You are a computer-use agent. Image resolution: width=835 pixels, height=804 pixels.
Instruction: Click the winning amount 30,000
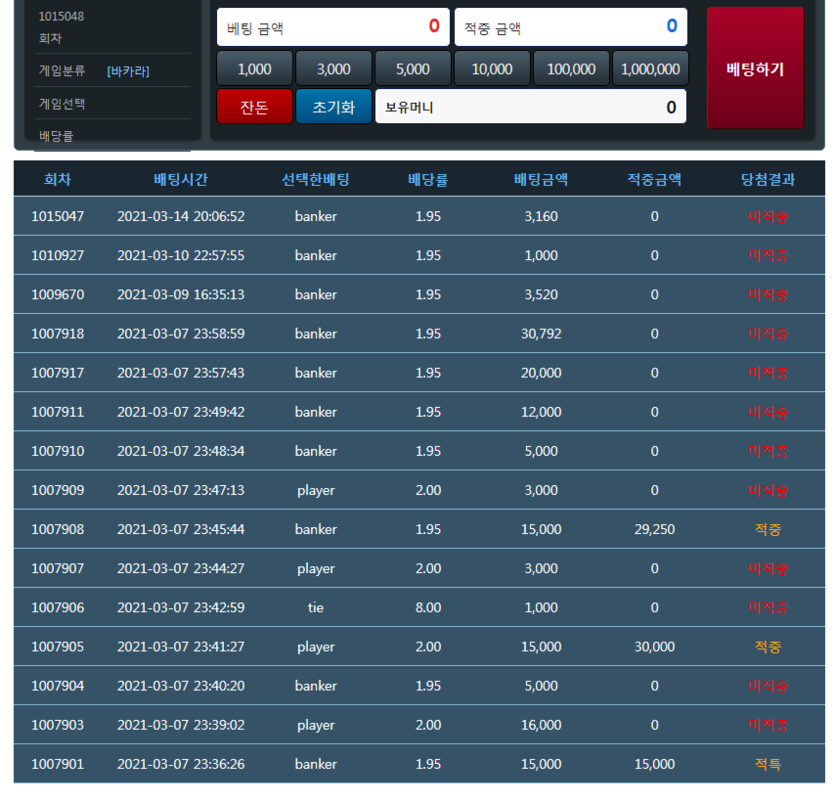(x=654, y=646)
